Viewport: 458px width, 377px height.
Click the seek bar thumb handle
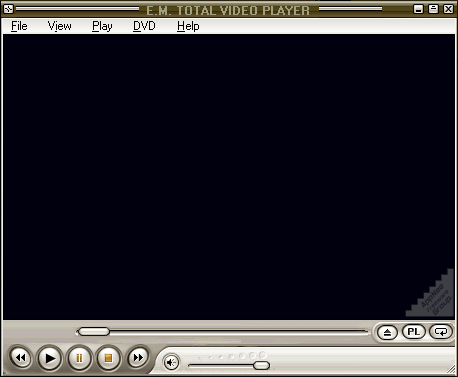(94, 331)
